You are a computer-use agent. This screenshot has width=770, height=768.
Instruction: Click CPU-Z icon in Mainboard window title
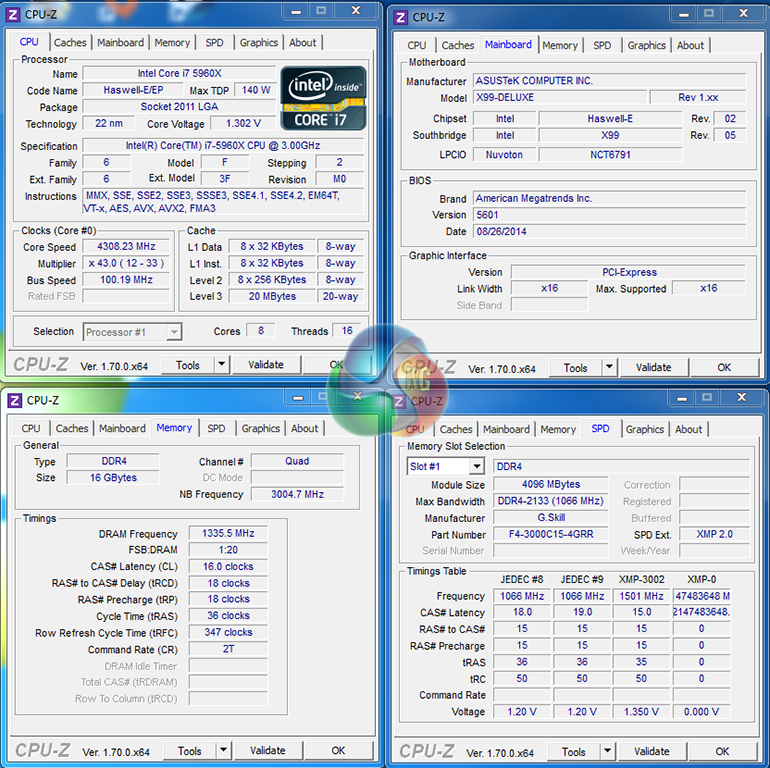(x=400, y=17)
